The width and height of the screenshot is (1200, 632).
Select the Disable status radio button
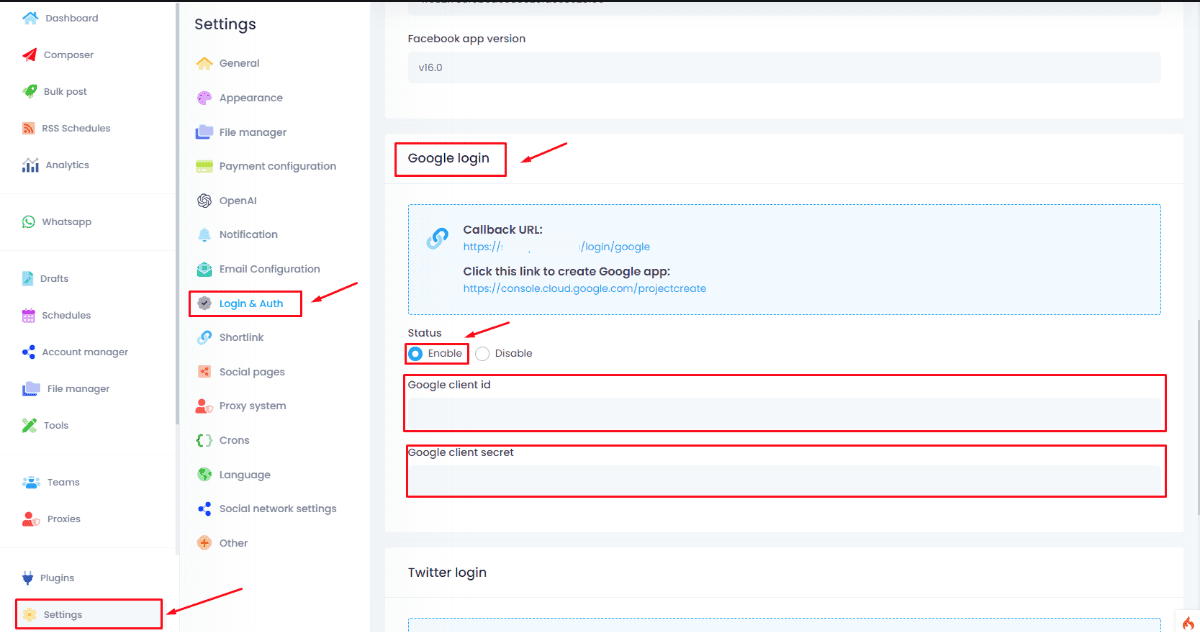[483, 353]
